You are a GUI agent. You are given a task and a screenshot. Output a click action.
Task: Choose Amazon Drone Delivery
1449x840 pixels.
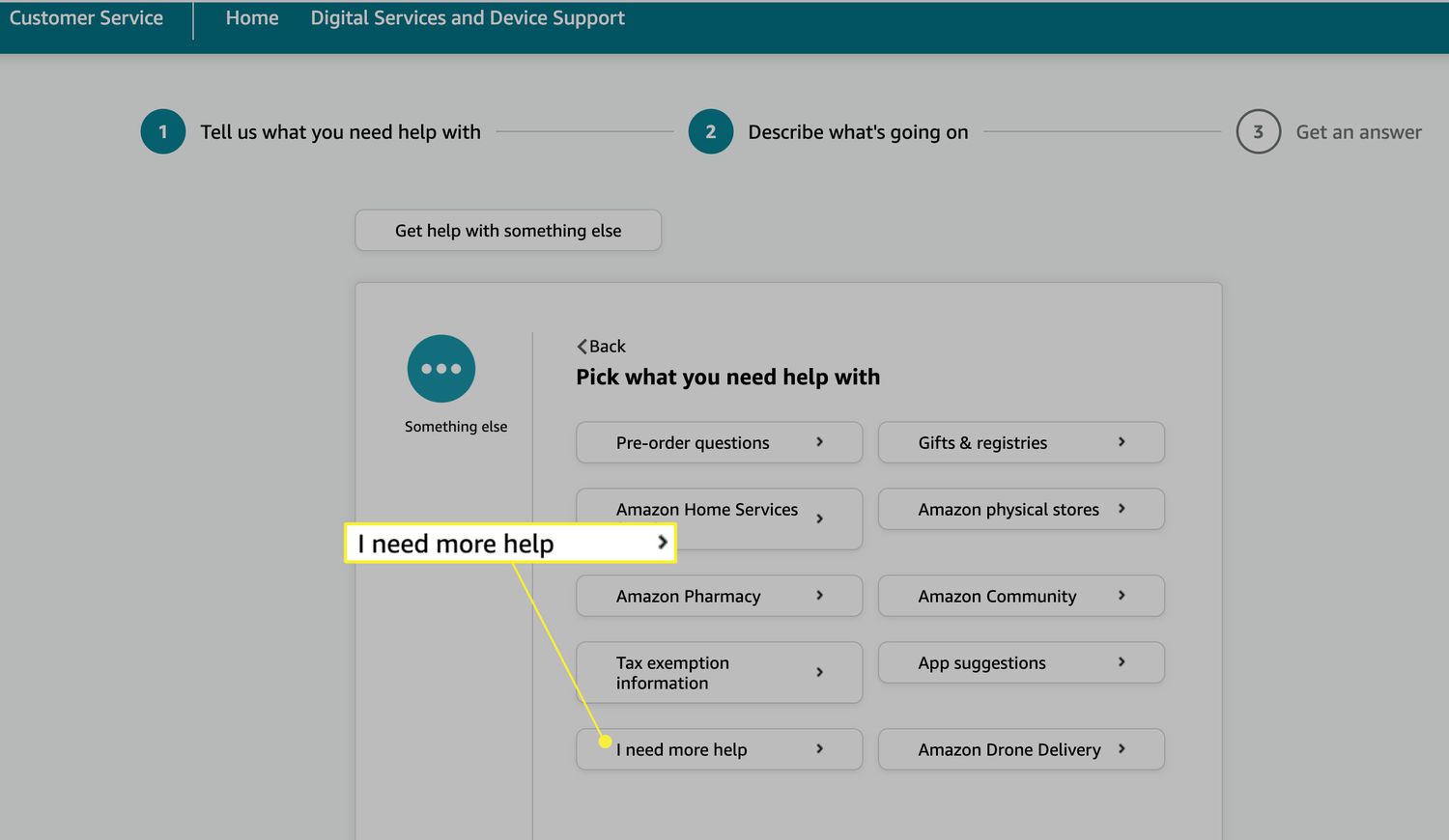tap(1021, 749)
